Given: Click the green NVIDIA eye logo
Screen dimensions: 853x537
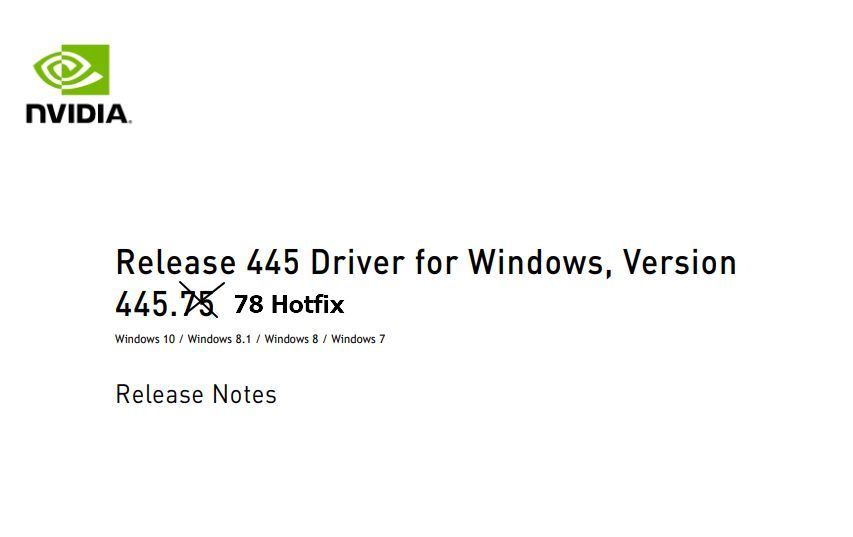Looking at the screenshot, I should (71, 69).
